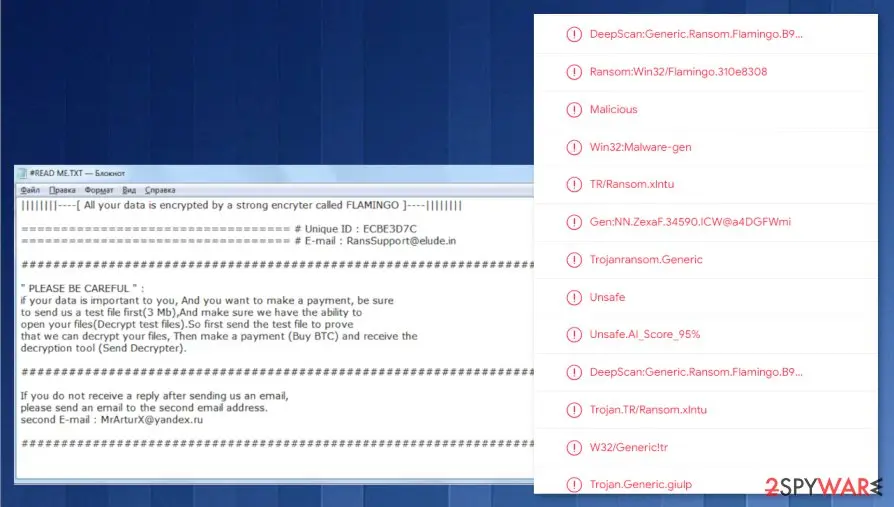894x507 pixels.
Task: Select the Unsafe.AI_Score_95% detection text
Action: pyautogui.click(x=645, y=335)
